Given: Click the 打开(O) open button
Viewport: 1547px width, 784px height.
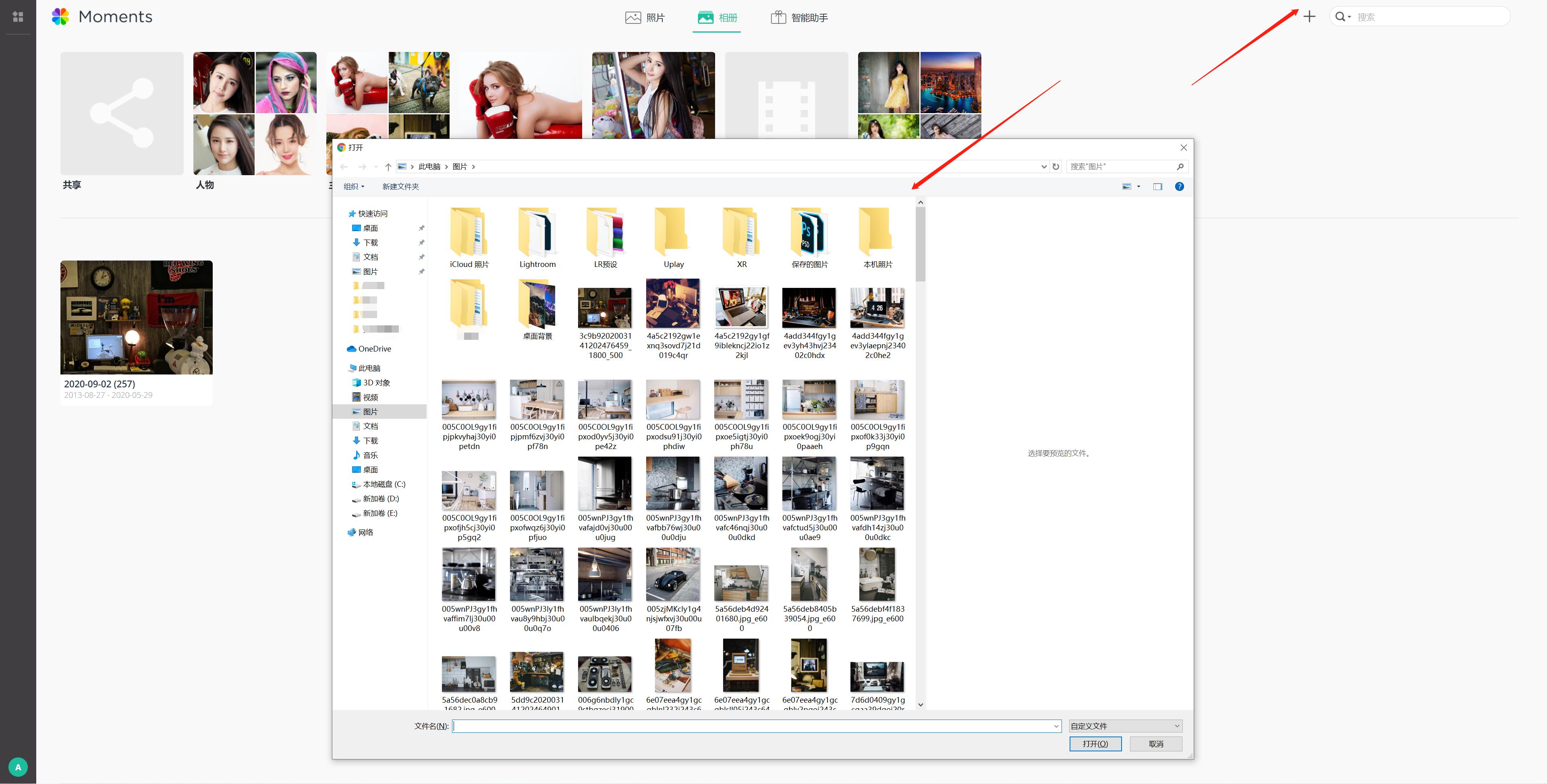Looking at the screenshot, I should pos(1095,744).
